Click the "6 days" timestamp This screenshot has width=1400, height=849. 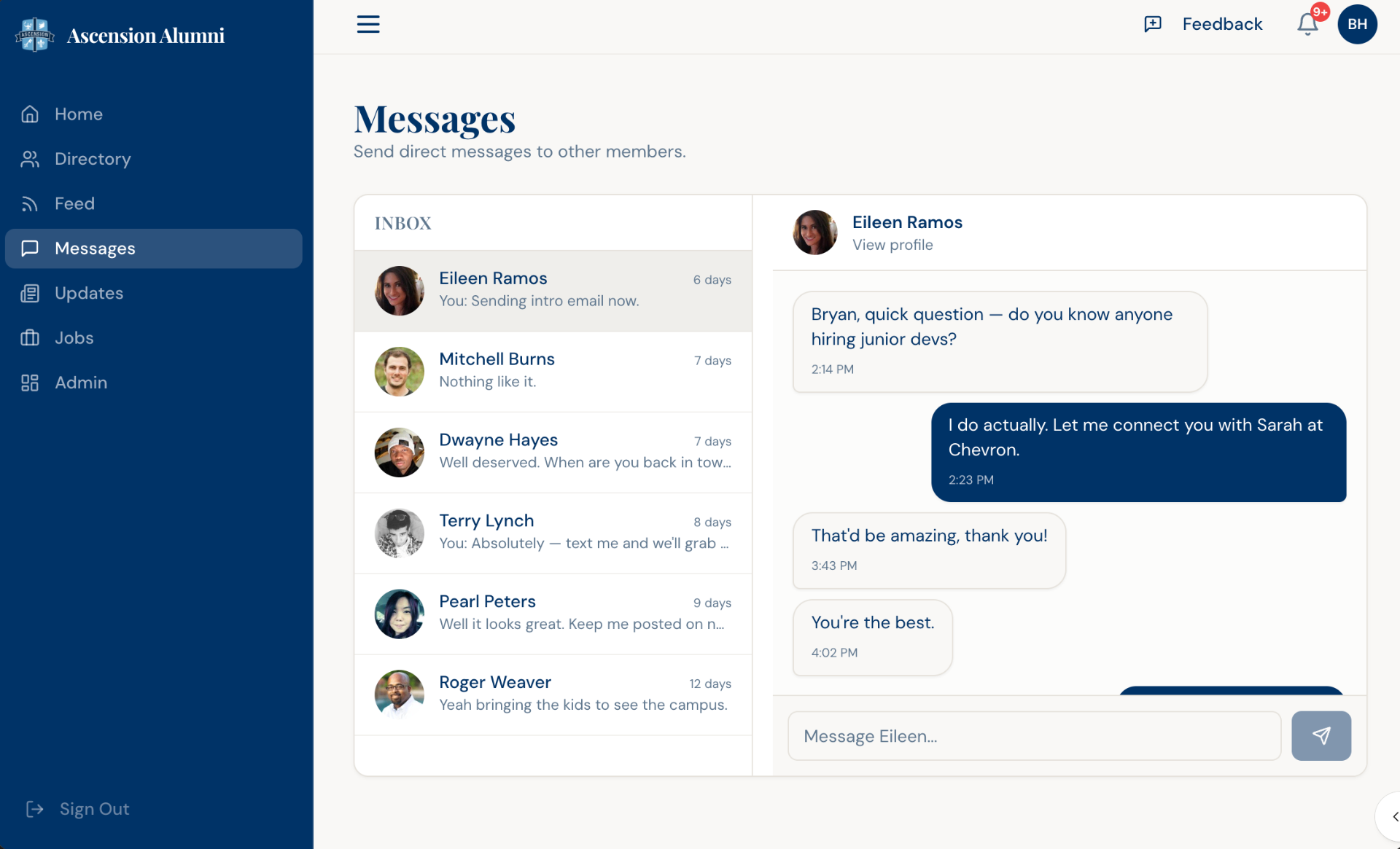(x=712, y=280)
